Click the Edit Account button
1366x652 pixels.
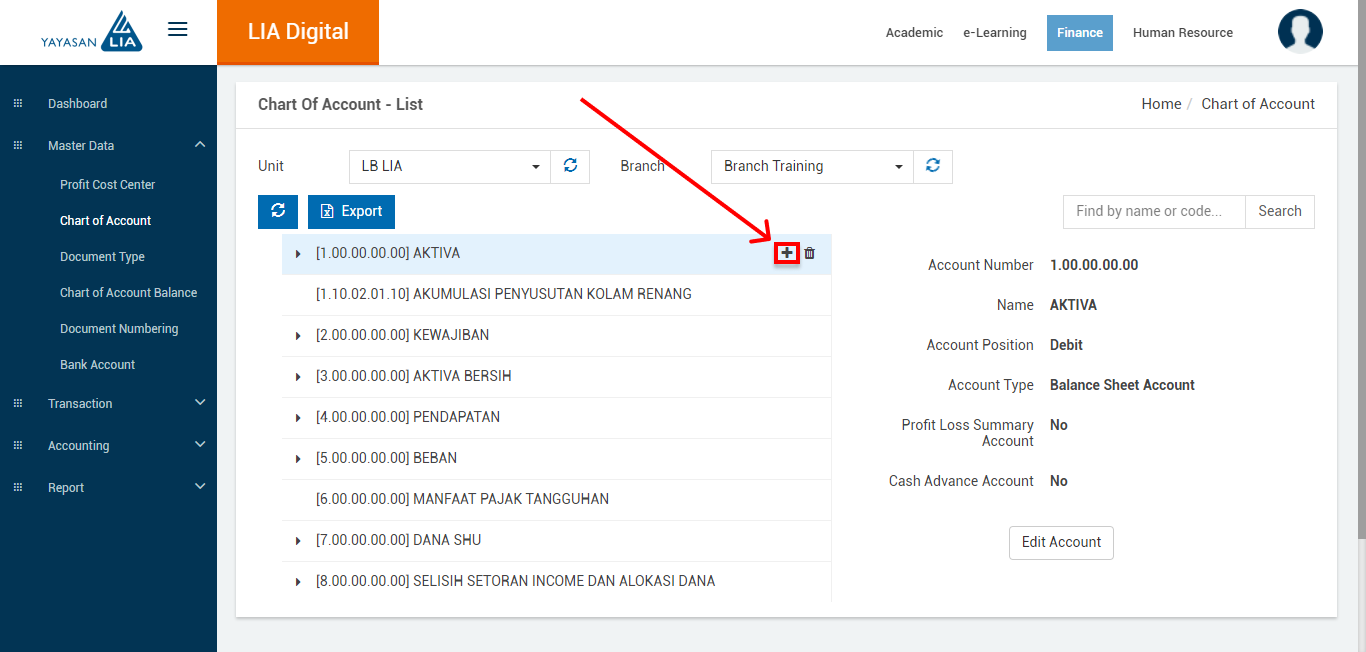(x=1061, y=542)
